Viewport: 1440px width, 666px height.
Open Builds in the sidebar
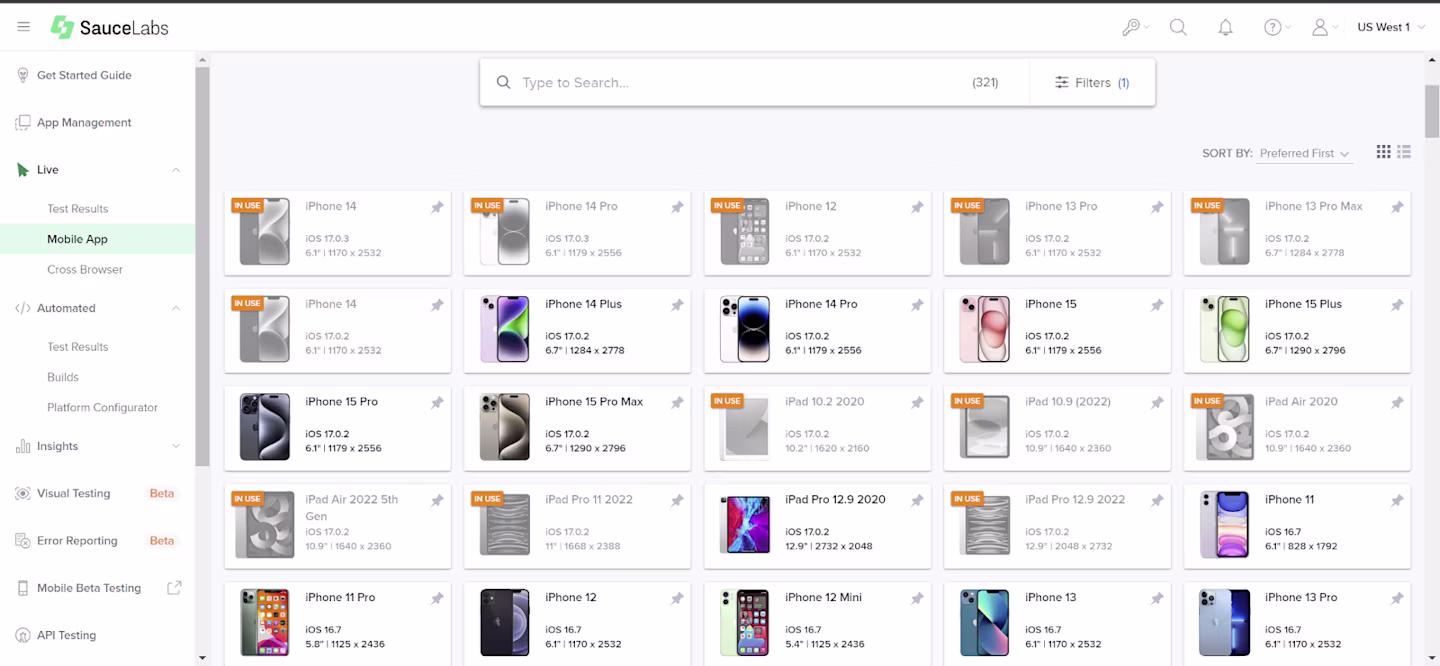pos(63,377)
